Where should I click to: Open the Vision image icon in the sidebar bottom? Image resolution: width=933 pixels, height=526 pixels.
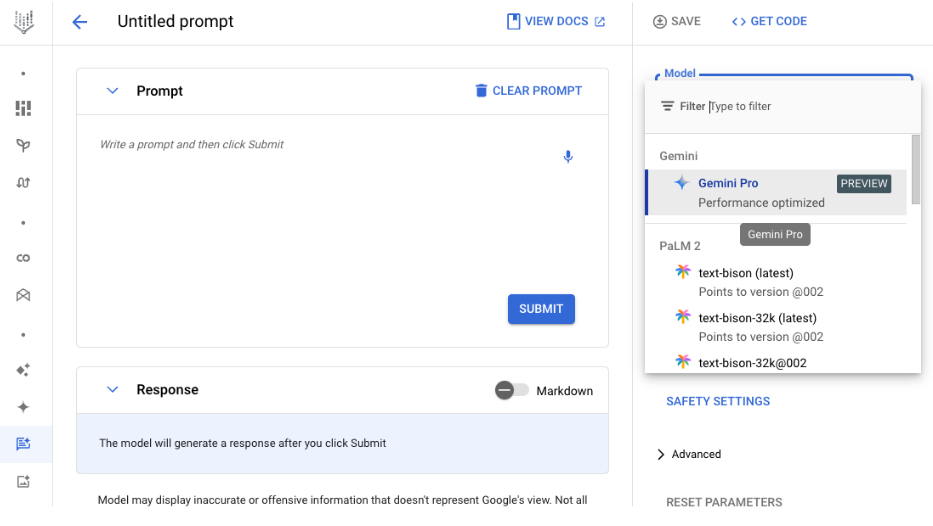(23, 481)
